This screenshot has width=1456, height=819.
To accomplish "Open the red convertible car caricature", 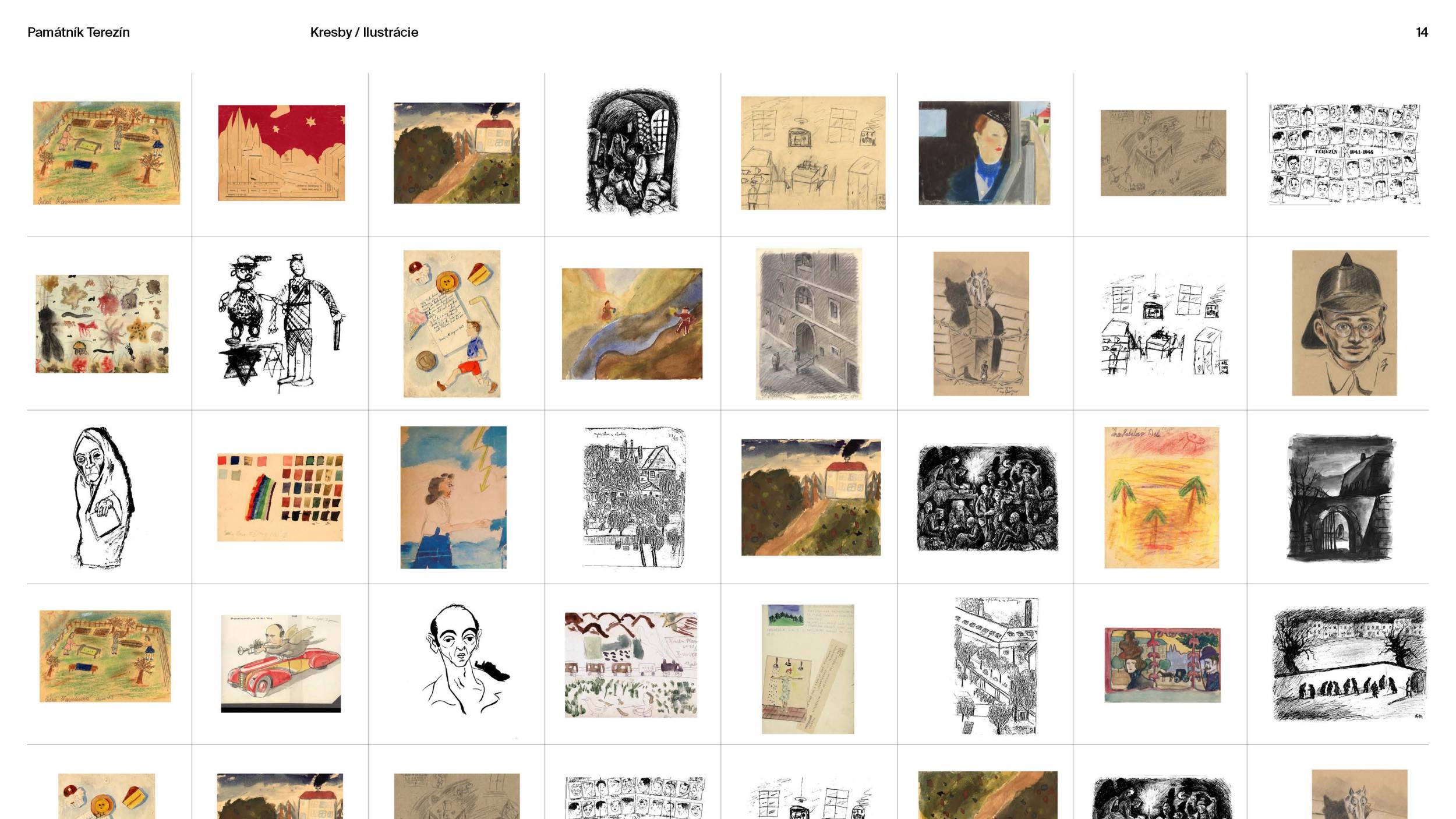I will tap(281, 663).
